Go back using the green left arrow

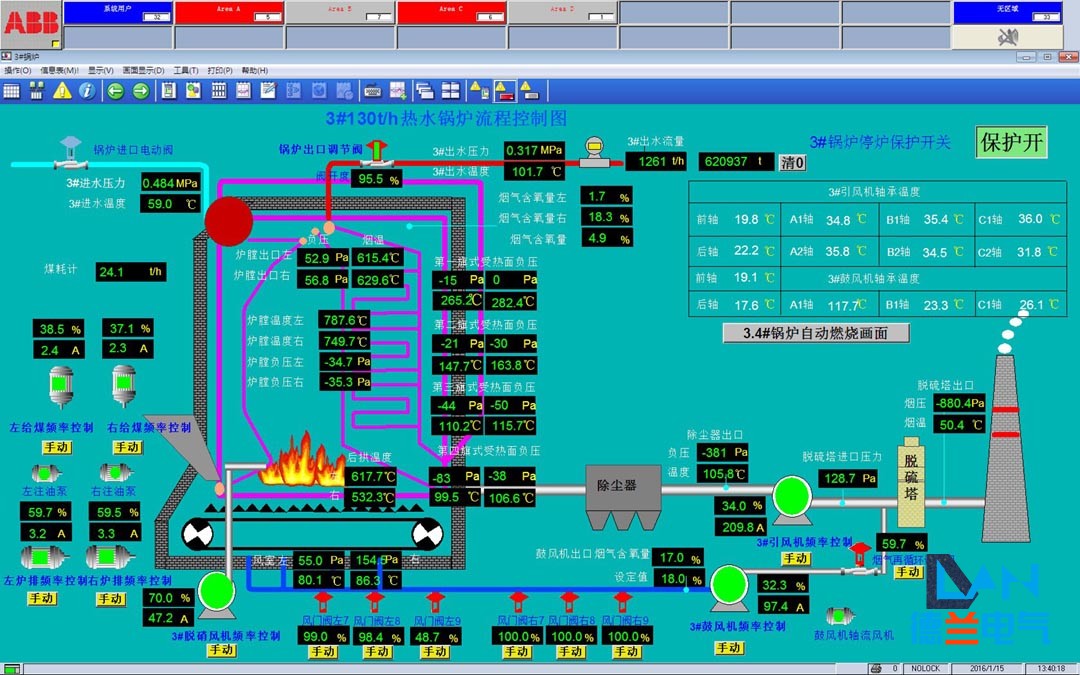pyautogui.click(x=115, y=90)
